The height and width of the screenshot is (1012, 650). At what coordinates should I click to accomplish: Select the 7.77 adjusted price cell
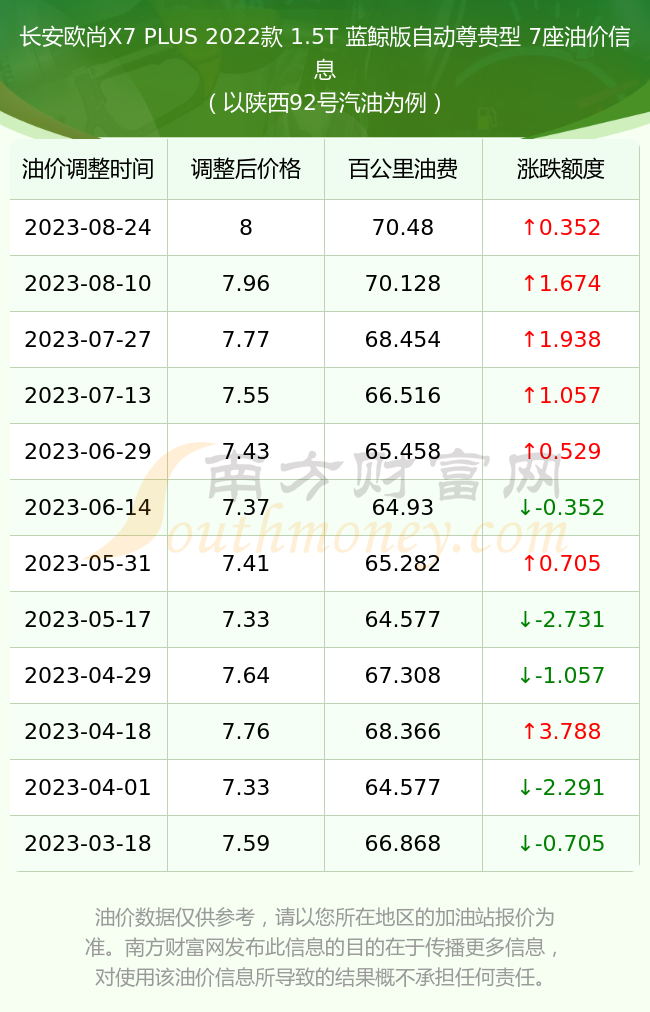[x=246, y=339]
